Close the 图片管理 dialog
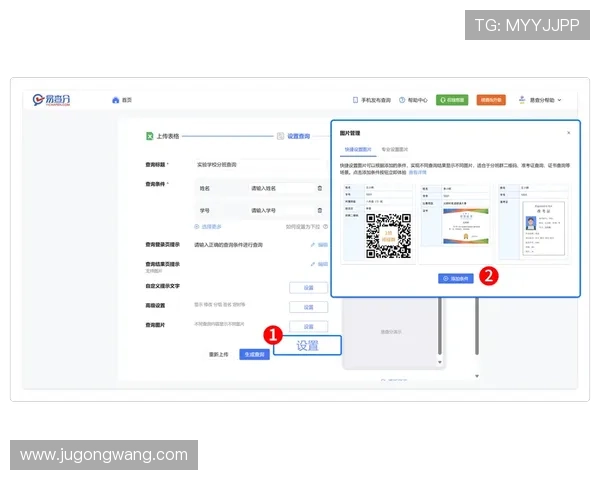 pyautogui.click(x=569, y=133)
